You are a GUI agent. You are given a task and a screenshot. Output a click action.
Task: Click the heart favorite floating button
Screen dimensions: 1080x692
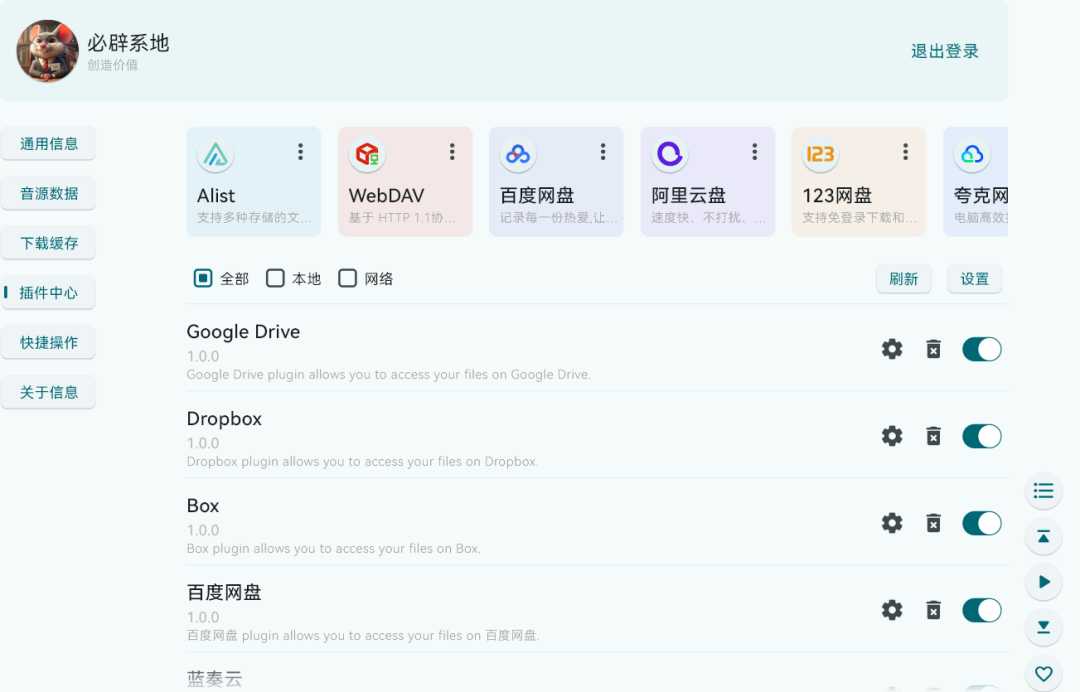pos(1043,673)
